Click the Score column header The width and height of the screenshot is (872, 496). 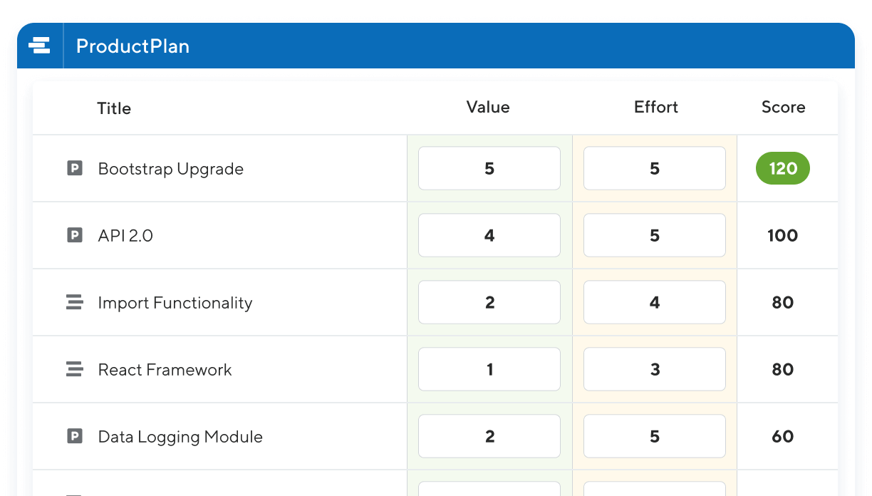point(783,107)
